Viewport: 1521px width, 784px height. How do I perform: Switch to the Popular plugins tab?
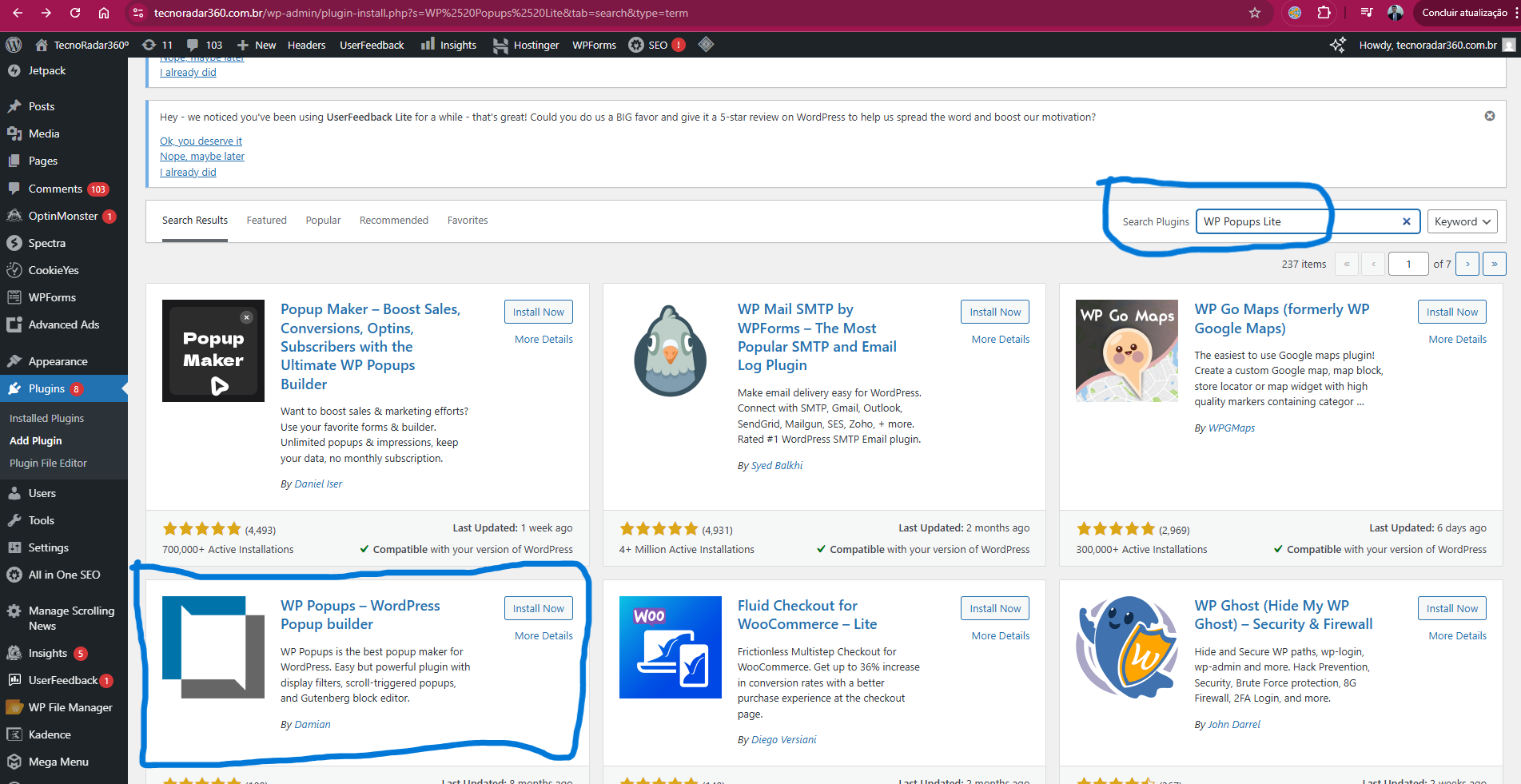(x=323, y=221)
